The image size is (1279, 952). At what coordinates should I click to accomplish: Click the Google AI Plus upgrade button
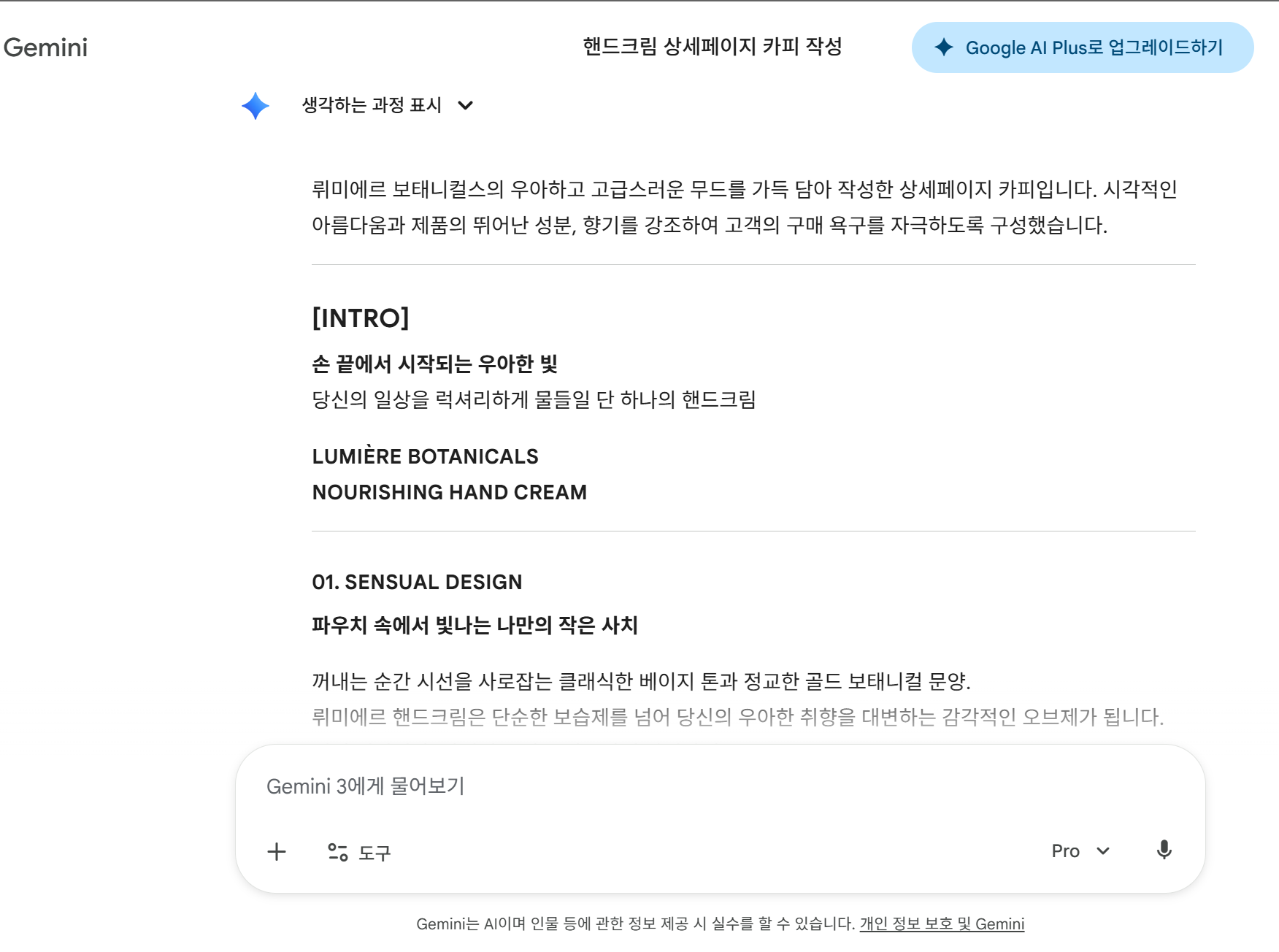point(1083,47)
